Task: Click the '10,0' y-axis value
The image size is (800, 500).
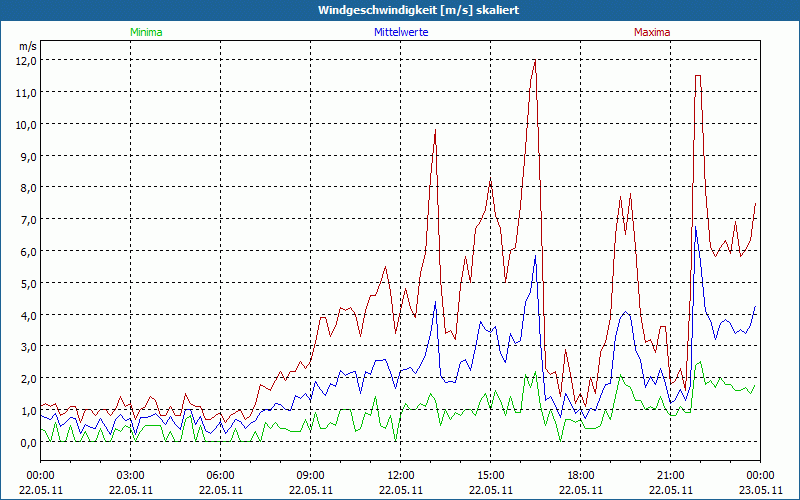Action: pos(28,124)
